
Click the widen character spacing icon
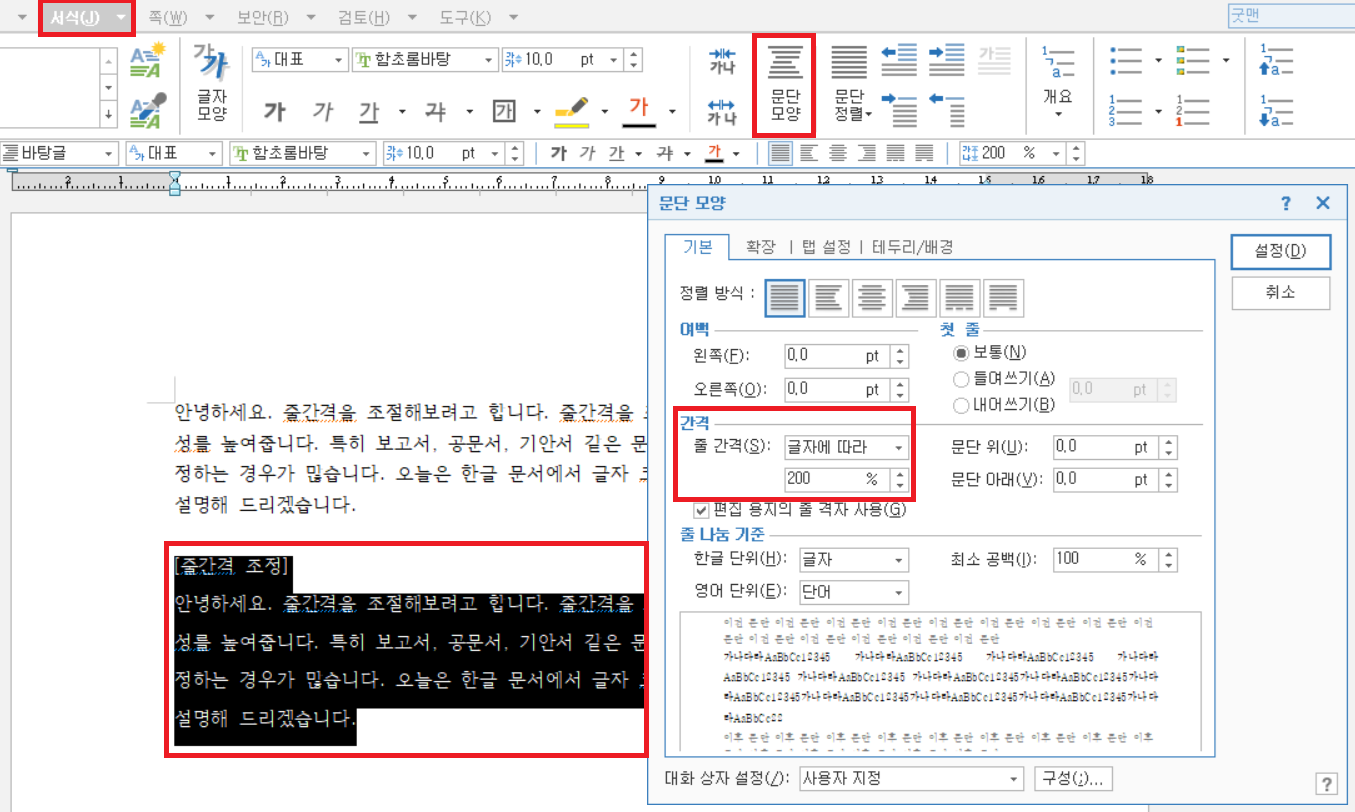(722, 111)
